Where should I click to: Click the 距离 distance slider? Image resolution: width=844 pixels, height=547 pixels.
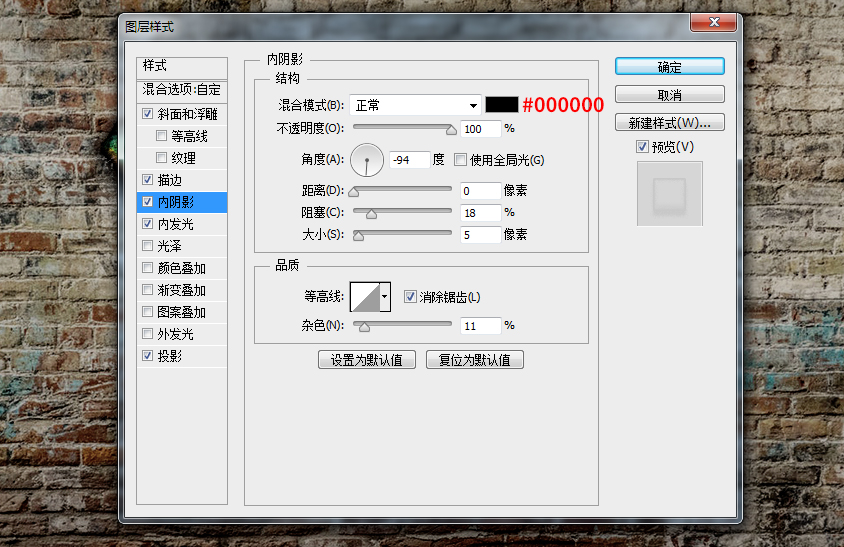pos(402,191)
